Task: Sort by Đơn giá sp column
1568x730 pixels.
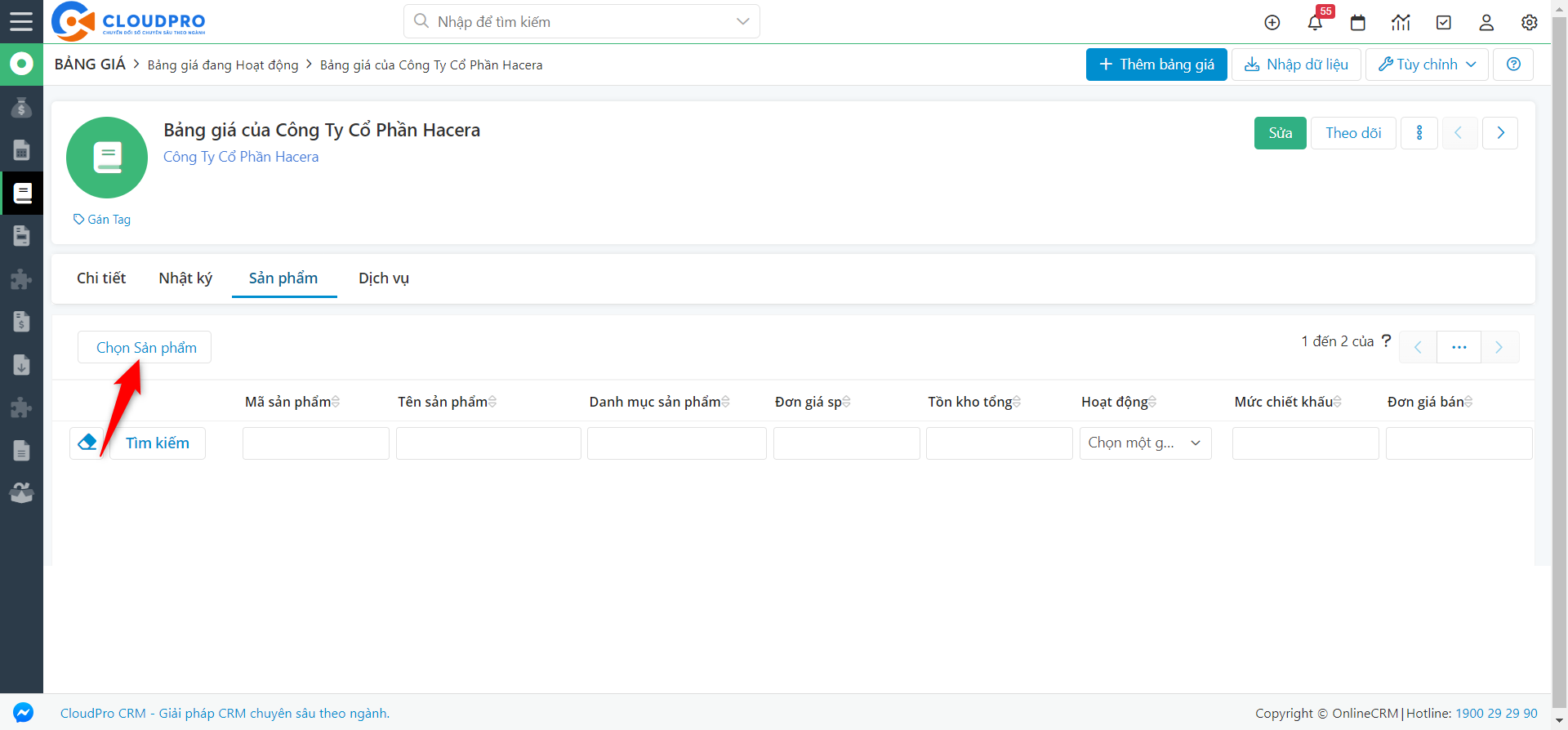Action: coord(813,402)
